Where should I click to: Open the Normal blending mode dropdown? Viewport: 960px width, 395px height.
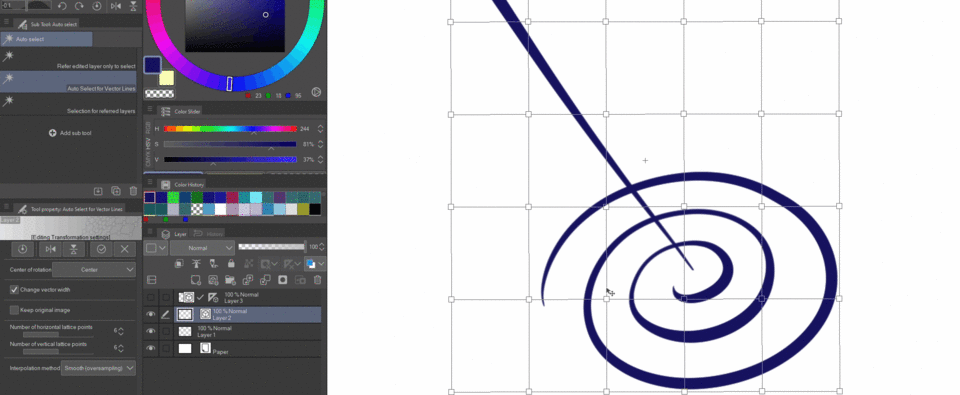tap(202, 248)
